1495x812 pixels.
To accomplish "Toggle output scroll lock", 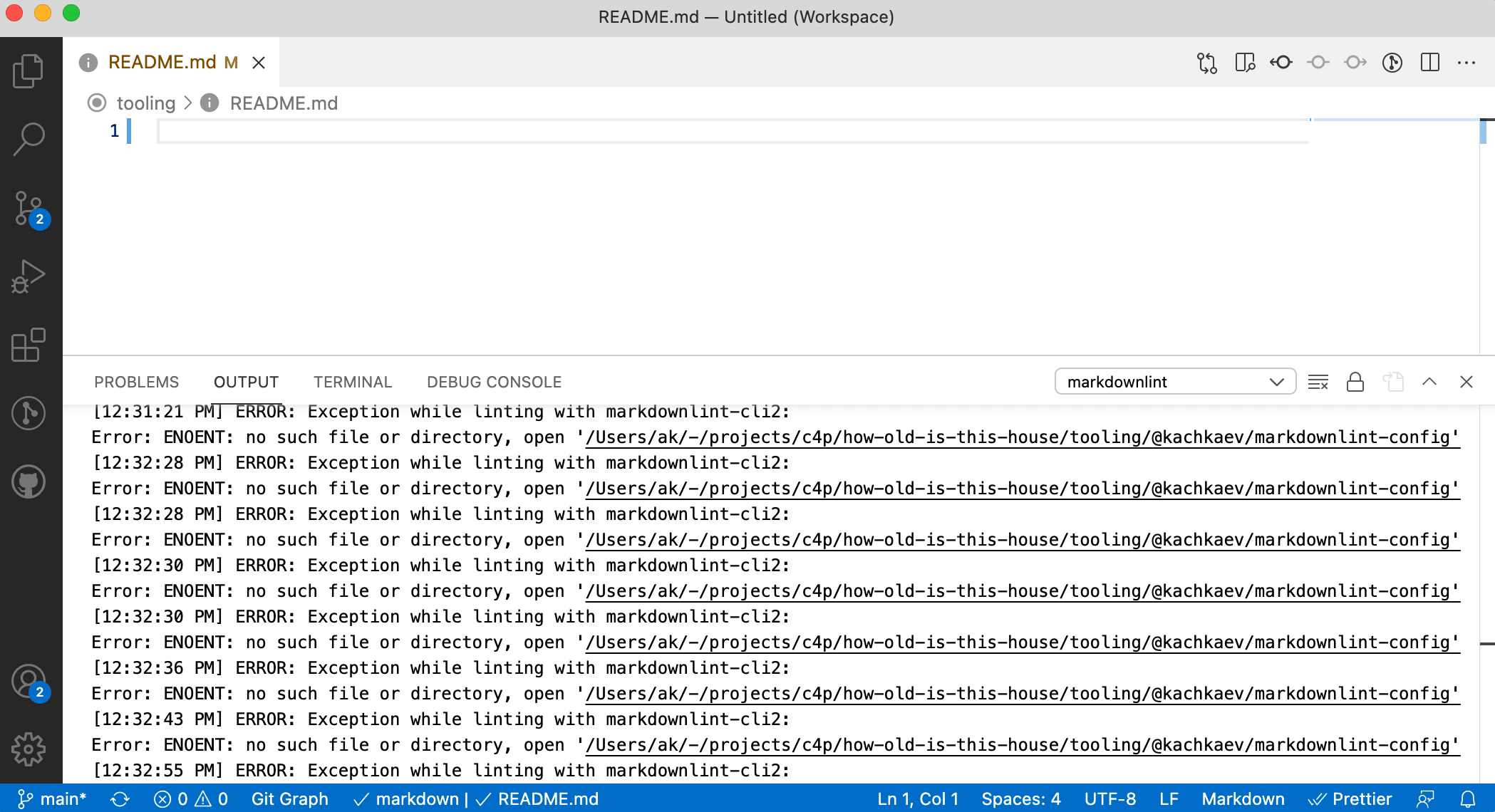I will (x=1355, y=382).
